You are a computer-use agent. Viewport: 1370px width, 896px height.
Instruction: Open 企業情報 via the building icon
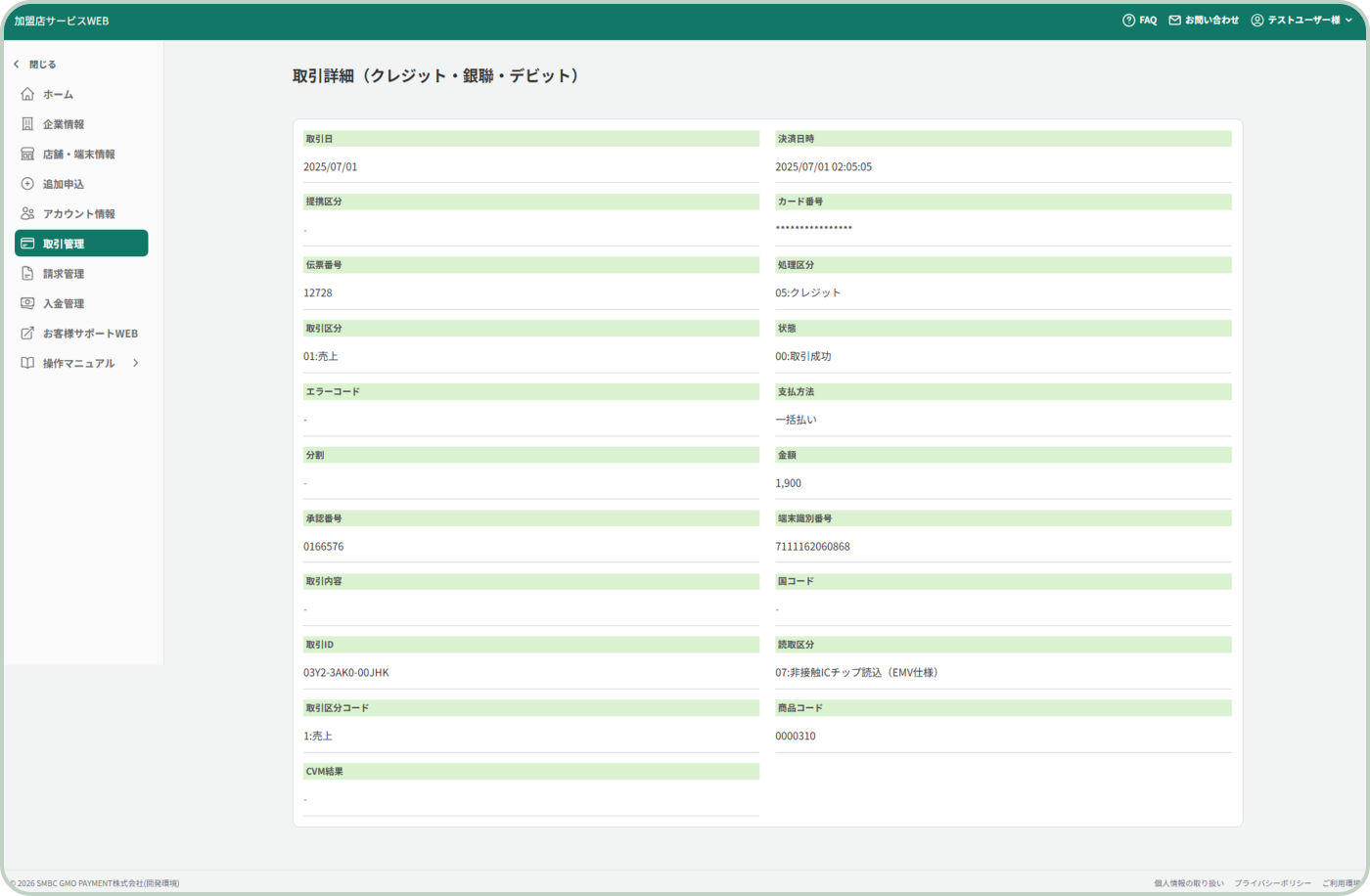[26, 123]
